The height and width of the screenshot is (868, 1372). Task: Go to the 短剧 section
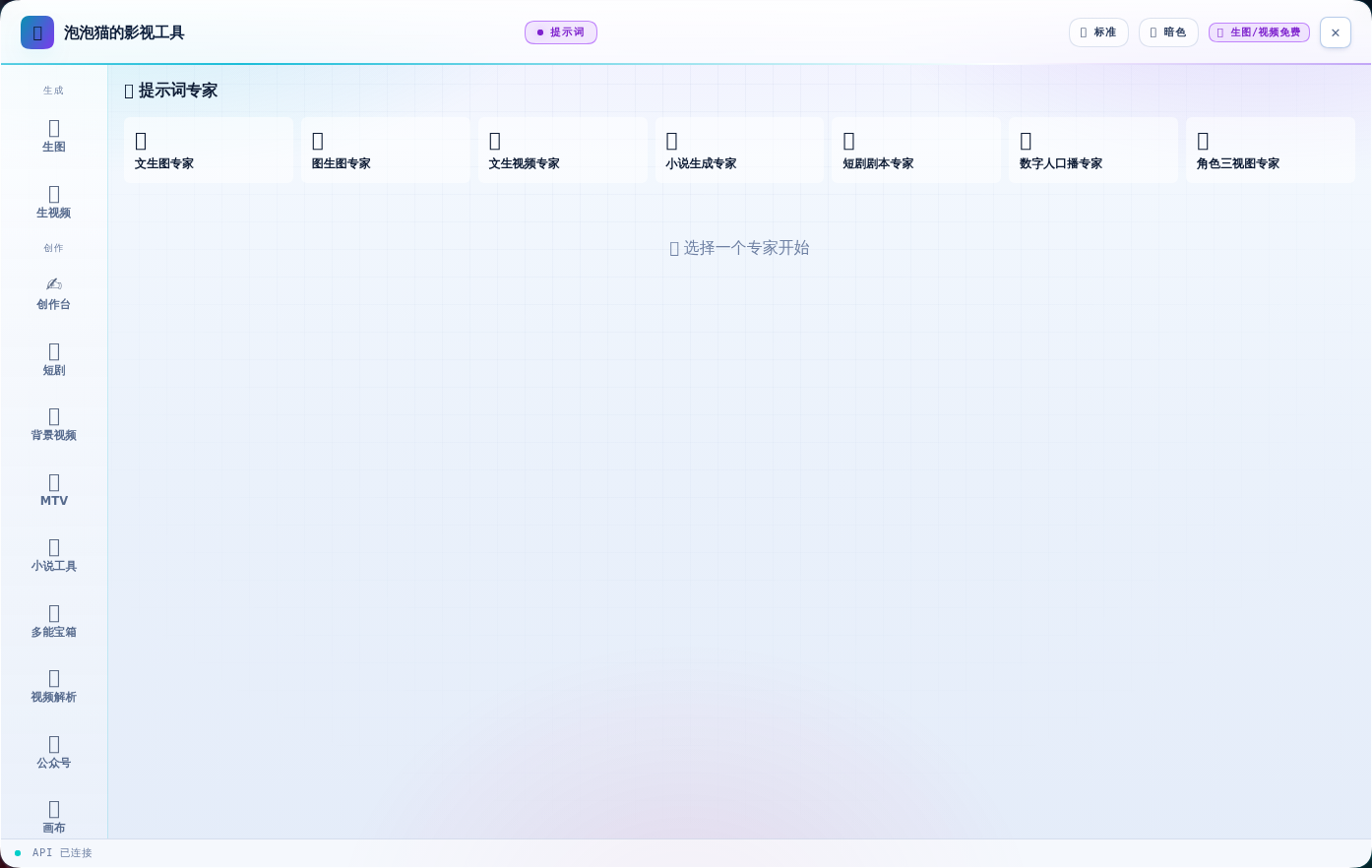pos(54,359)
